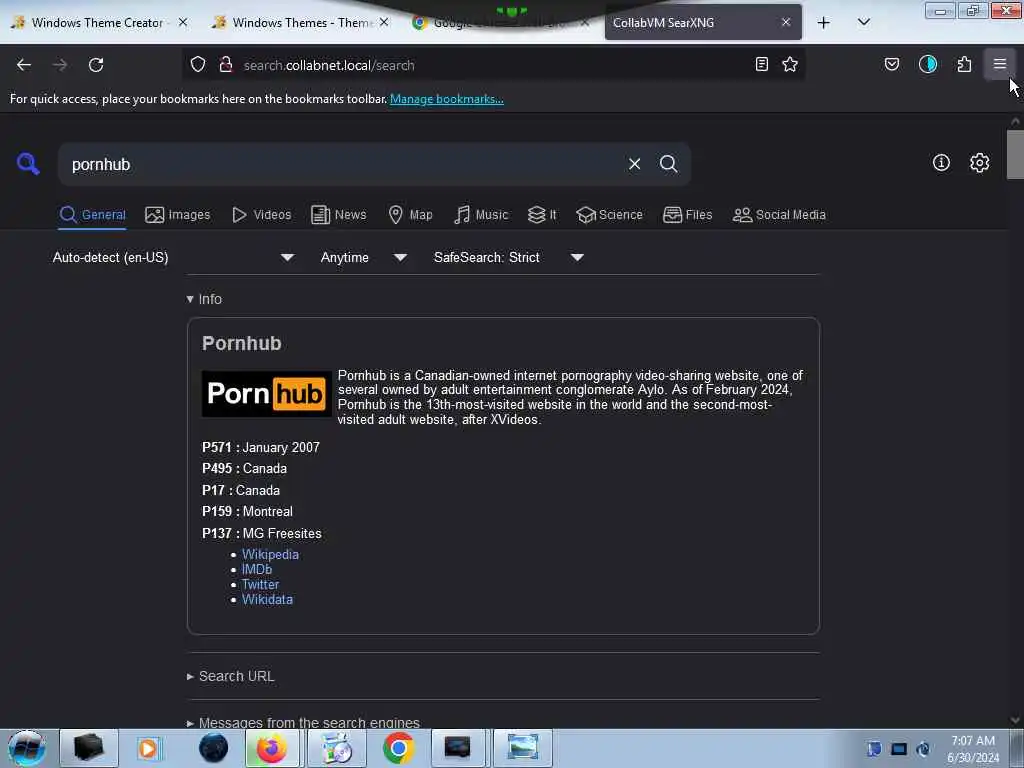Bookmark this page with the star icon

tap(790, 64)
